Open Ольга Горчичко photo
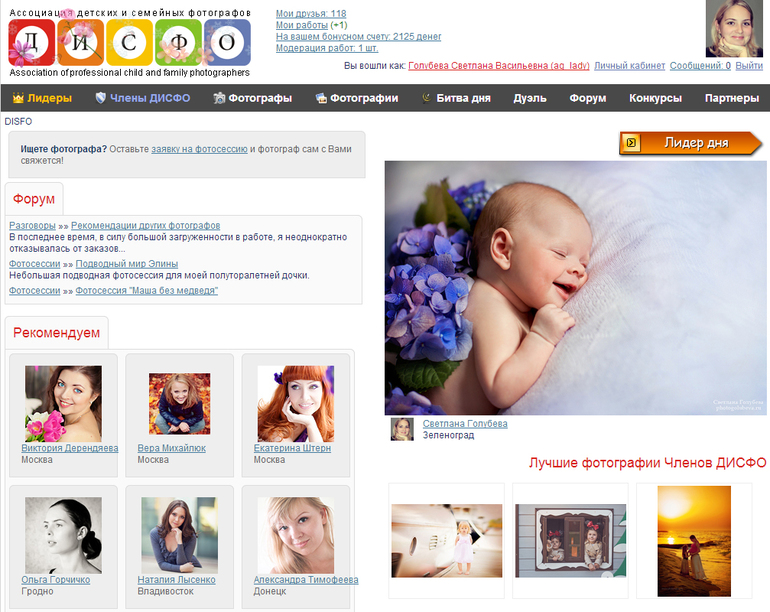770x612 pixels. coord(63,535)
